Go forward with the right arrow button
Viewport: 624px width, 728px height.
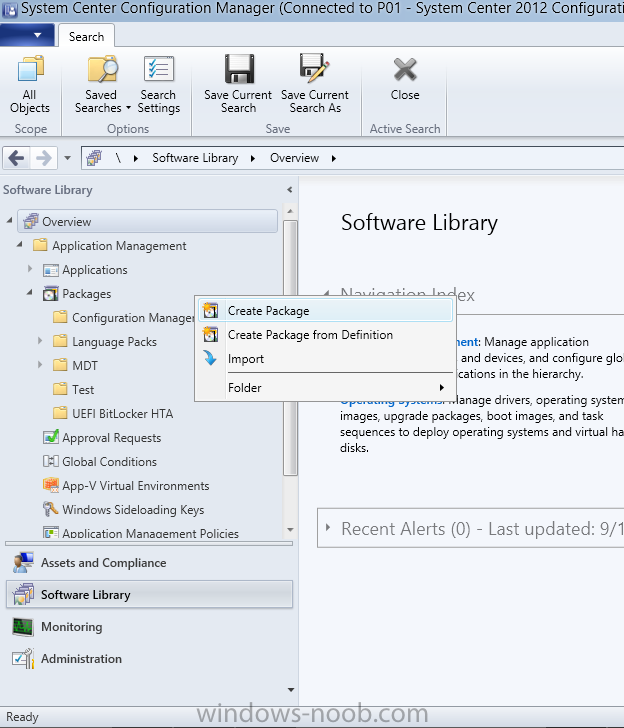[x=44, y=158]
